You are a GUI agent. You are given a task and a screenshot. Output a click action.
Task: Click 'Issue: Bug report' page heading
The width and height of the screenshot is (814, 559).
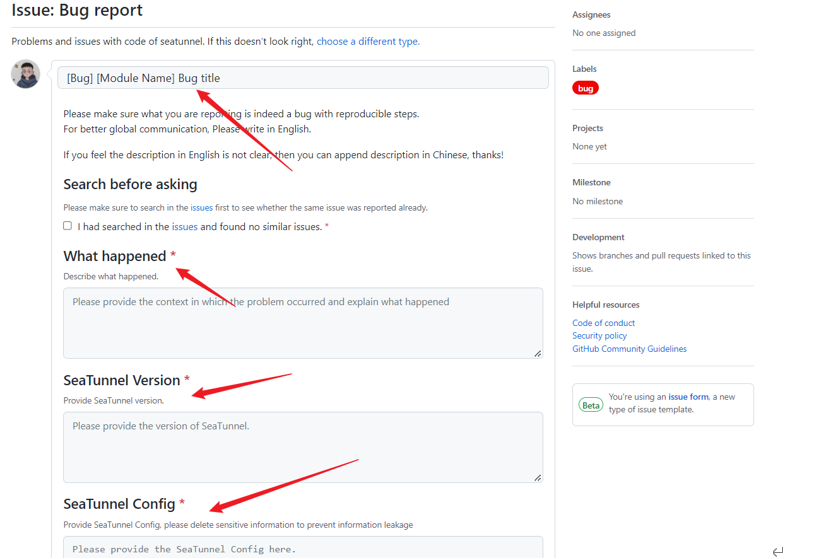coord(77,10)
